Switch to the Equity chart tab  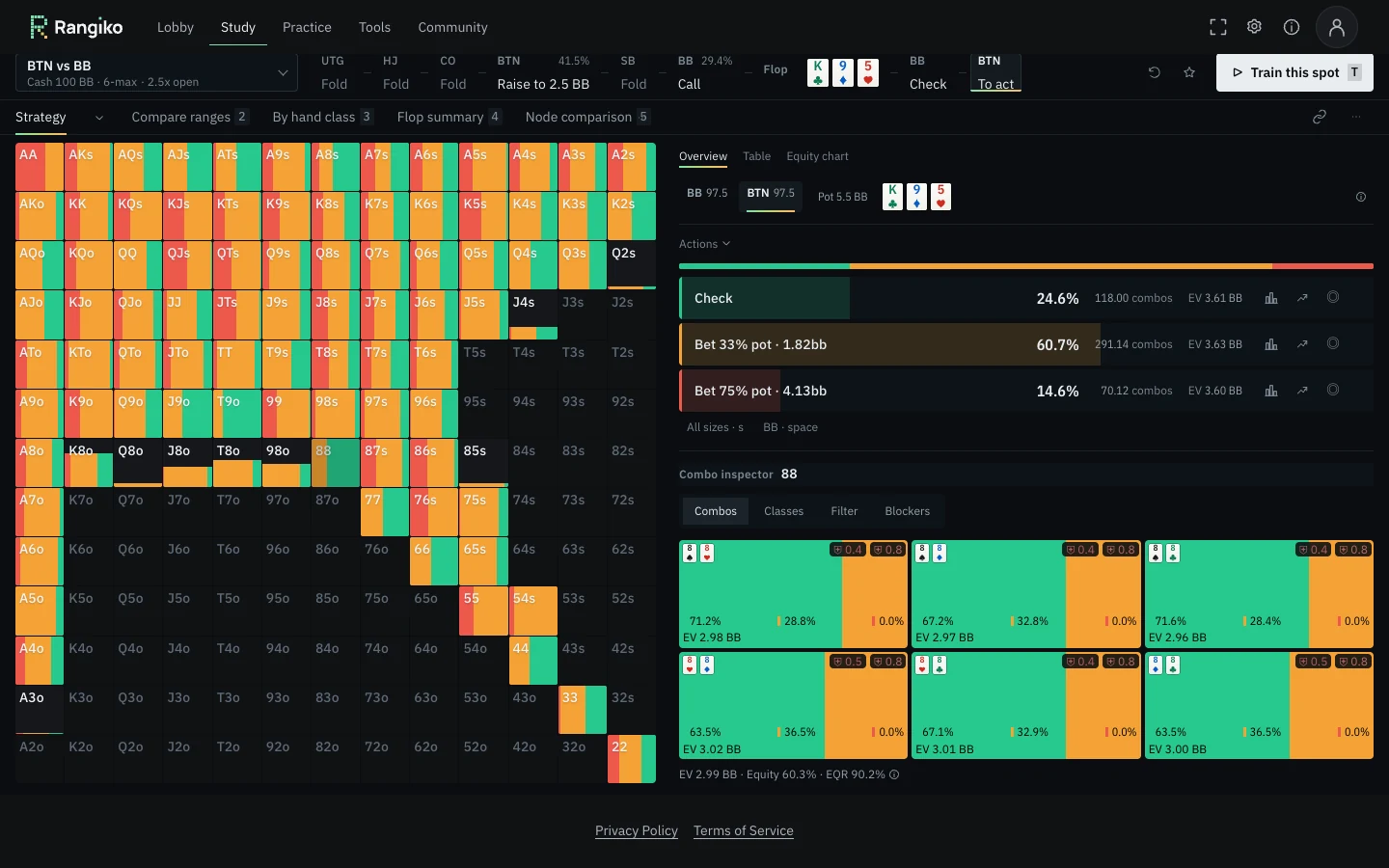817,156
